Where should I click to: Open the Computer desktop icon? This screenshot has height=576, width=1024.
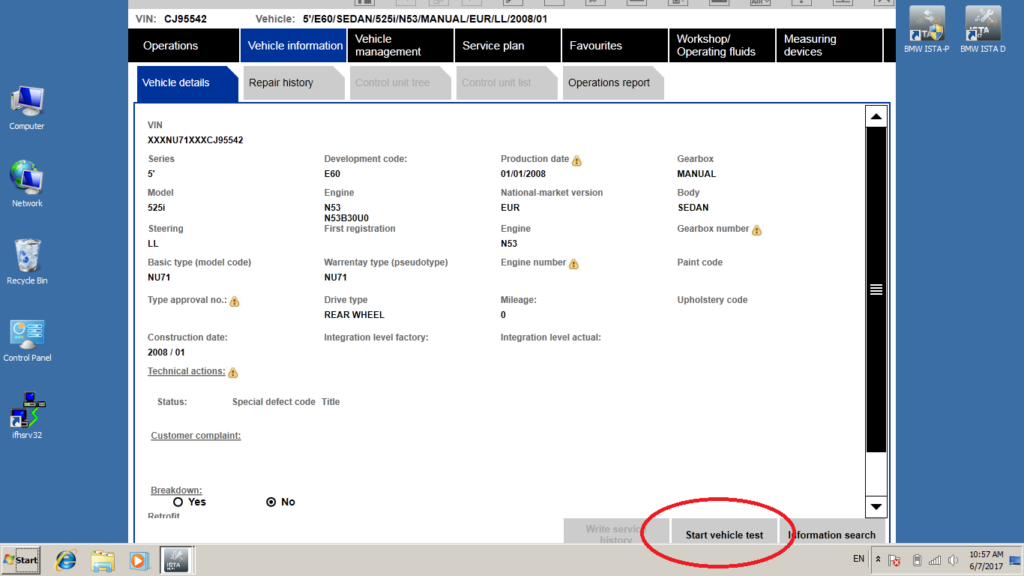[27, 108]
